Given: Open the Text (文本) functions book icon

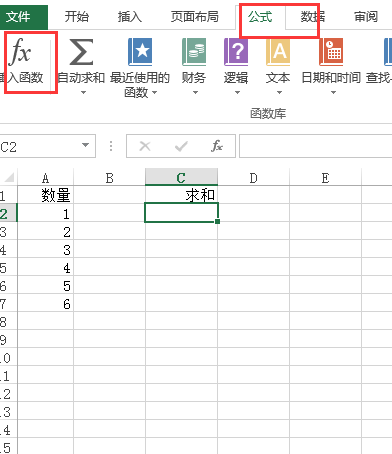Looking at the screenshot, I should click(278, 52).
